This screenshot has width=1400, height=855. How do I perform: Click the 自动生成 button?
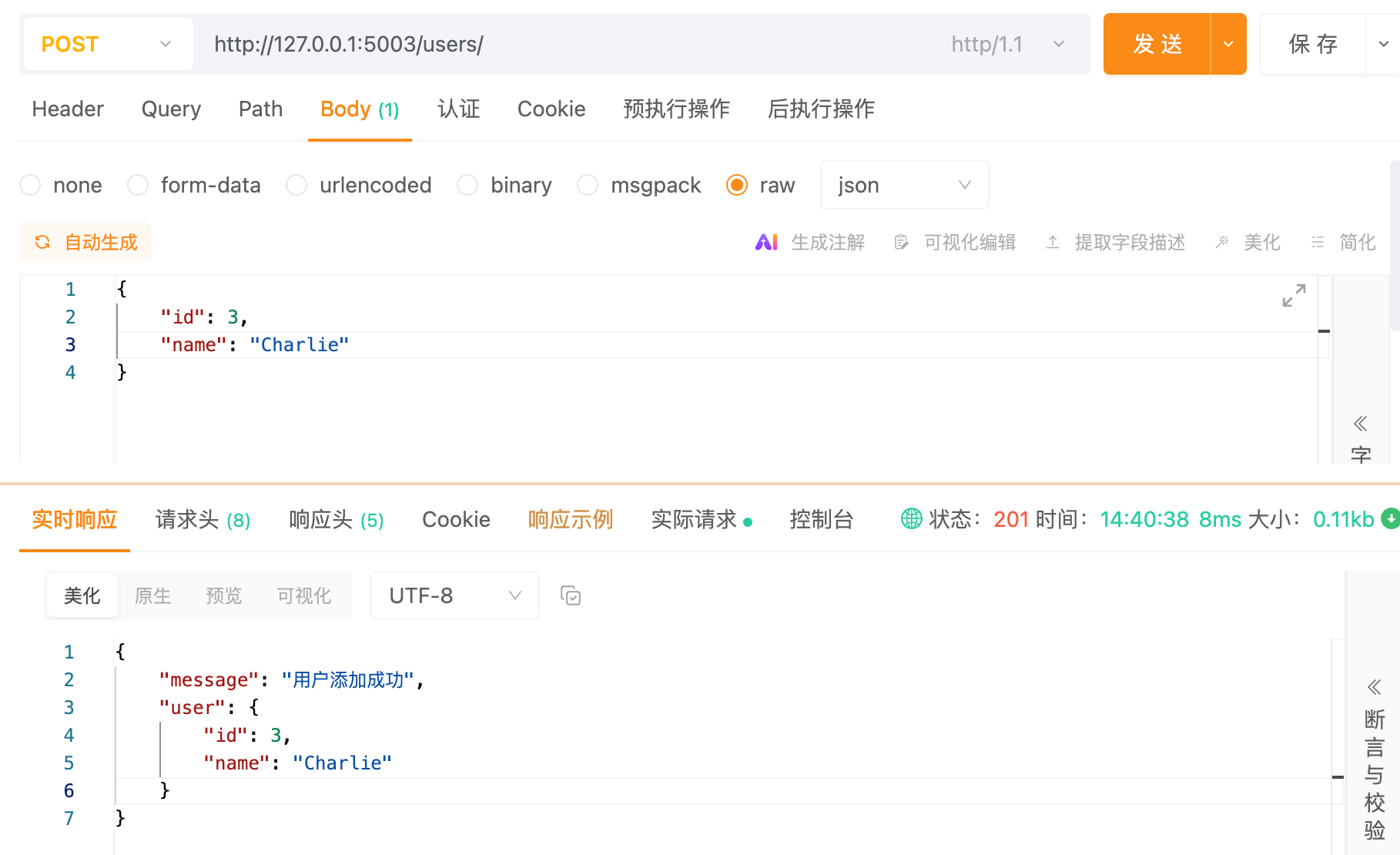click(85, 243)
